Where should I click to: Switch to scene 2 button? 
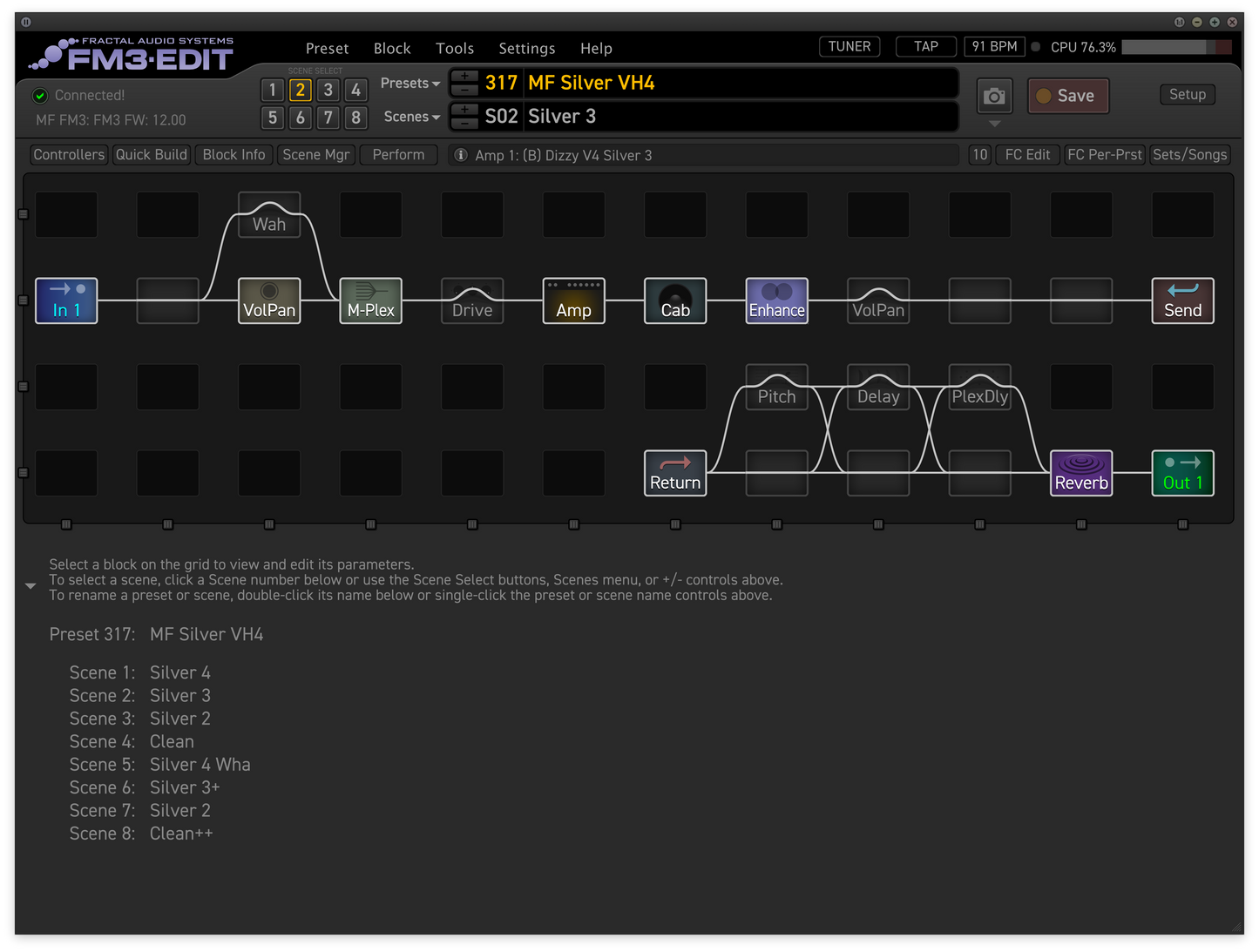click(x=301, y=90)
